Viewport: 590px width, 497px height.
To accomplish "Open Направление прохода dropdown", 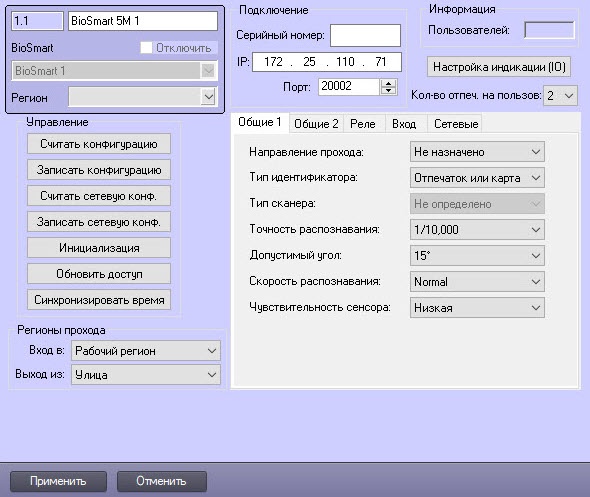I will (x=477, y=152).
